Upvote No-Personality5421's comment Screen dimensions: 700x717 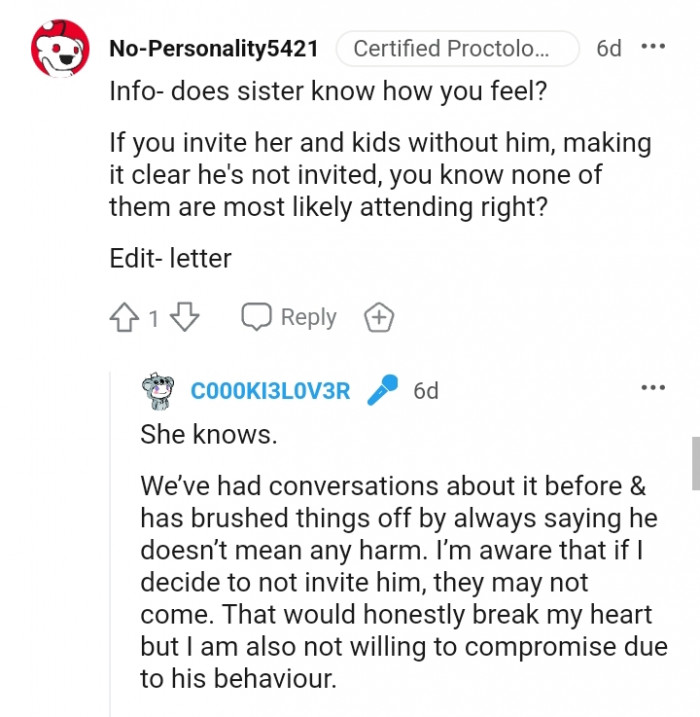coord(124,318)
